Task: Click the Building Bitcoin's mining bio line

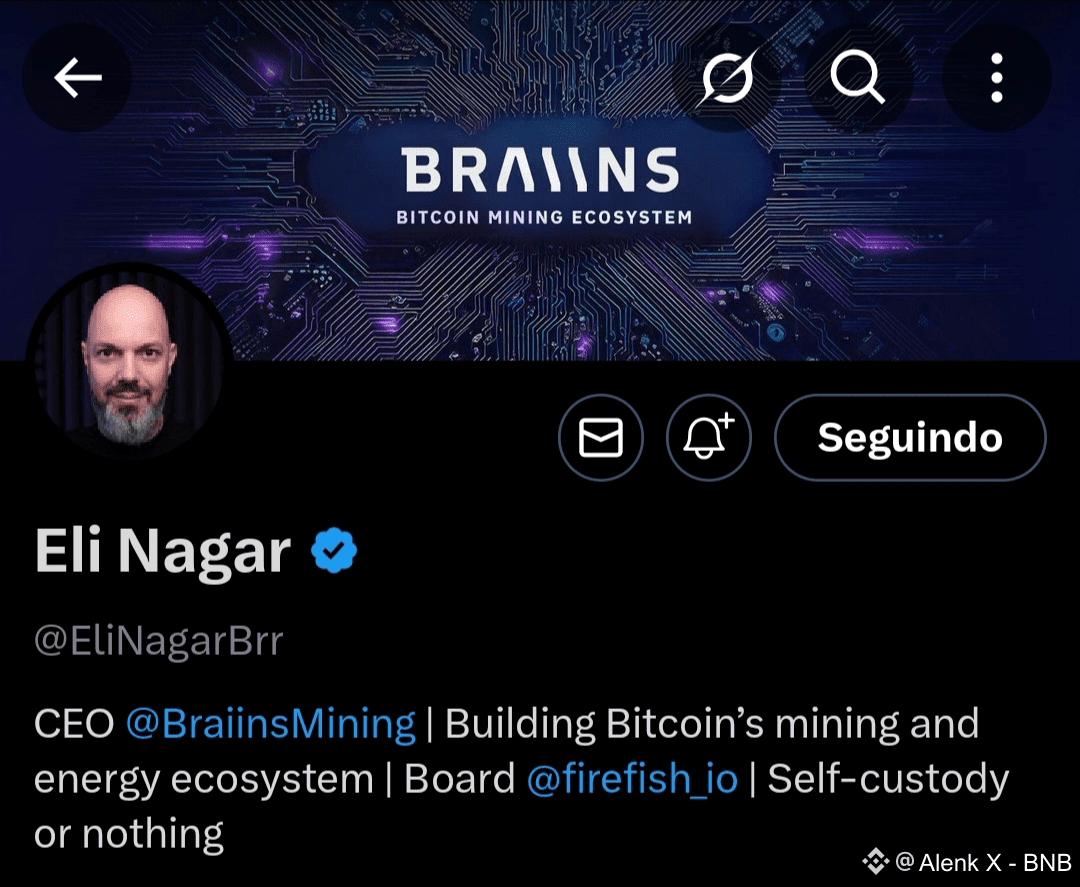Action: click(712, 724)
